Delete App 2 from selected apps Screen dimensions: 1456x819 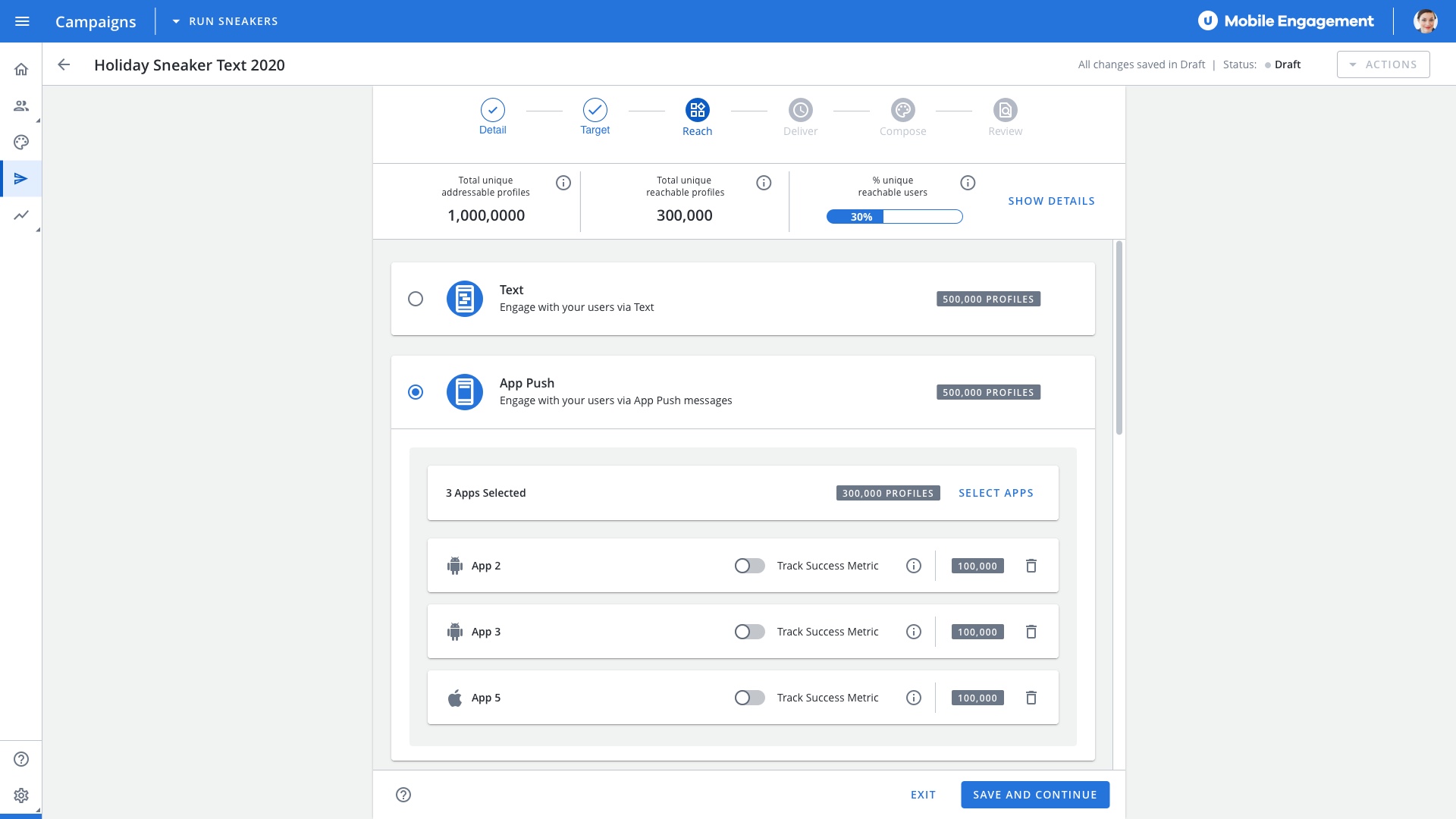point(1031,566)
